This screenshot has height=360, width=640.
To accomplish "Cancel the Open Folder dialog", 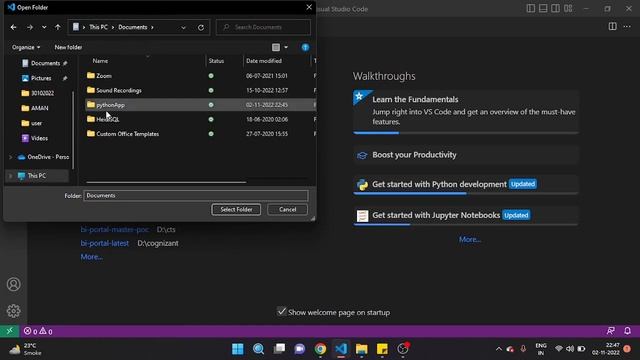I will tap(287, 209).
